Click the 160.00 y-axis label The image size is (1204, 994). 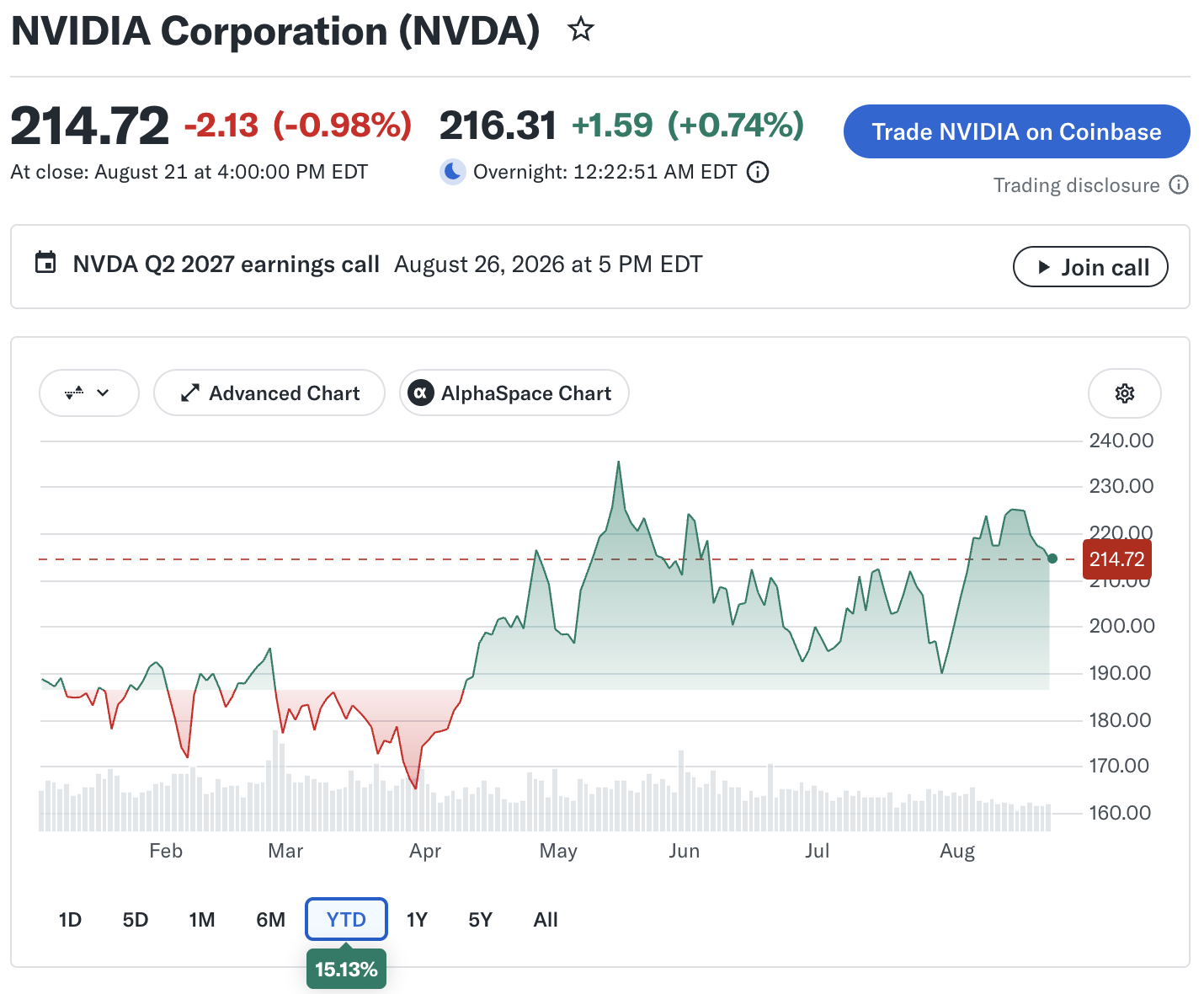click(x=1121, y=813)
